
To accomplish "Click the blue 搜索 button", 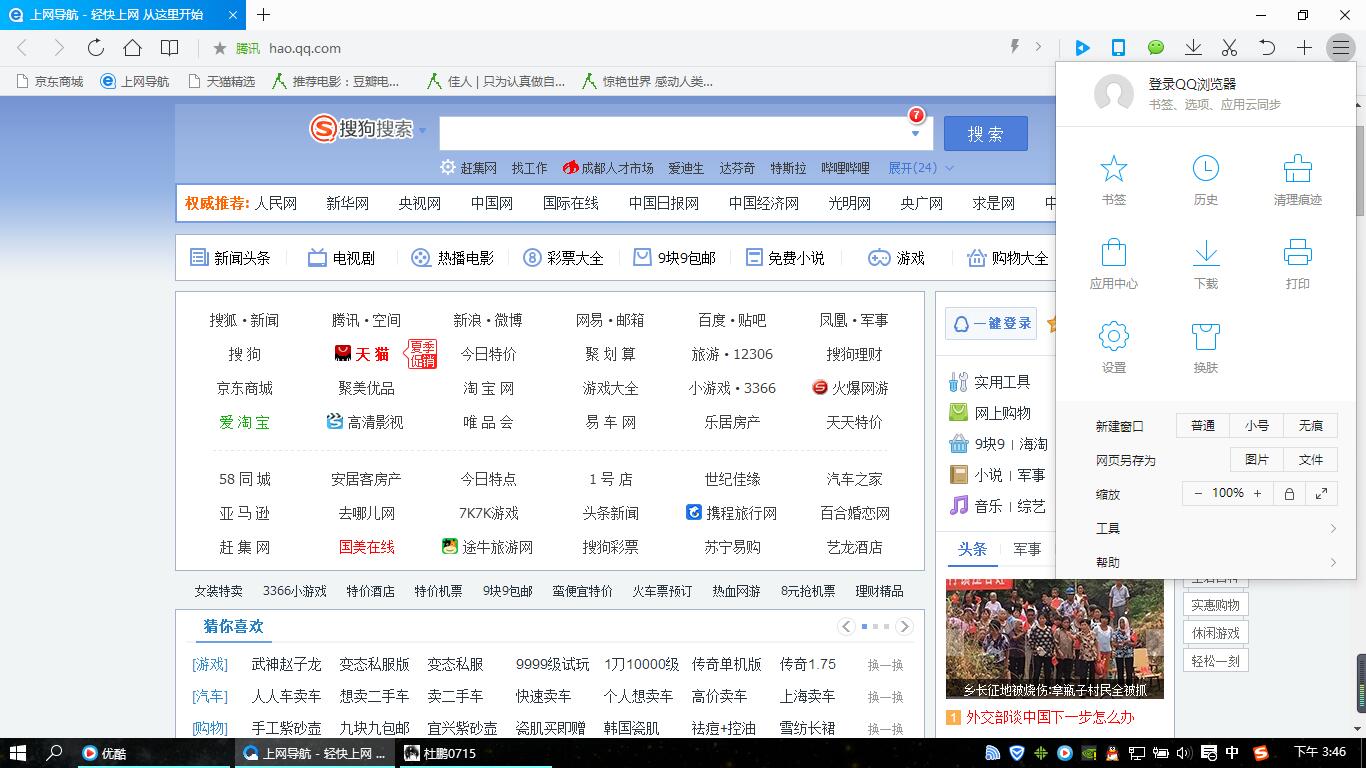I will coord(985,134).
